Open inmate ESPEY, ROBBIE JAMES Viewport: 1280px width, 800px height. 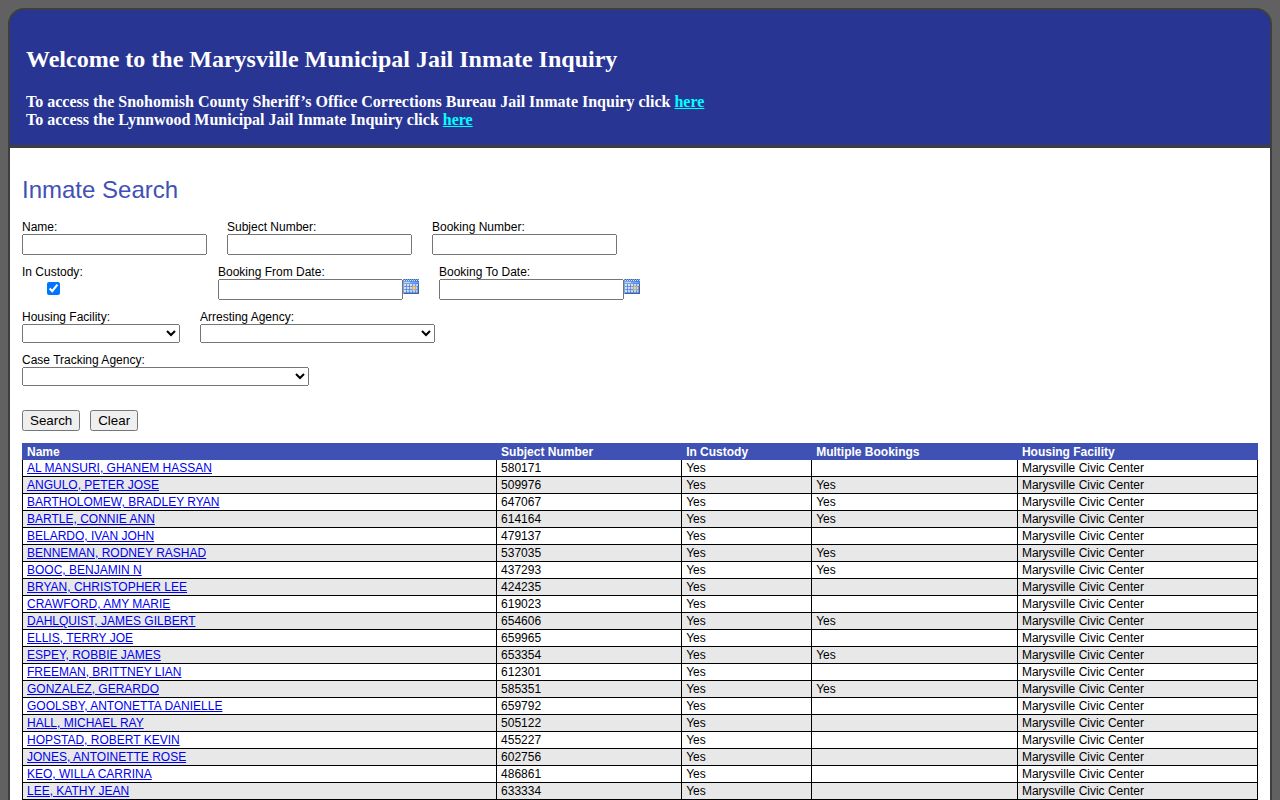(x=94, y=655)
